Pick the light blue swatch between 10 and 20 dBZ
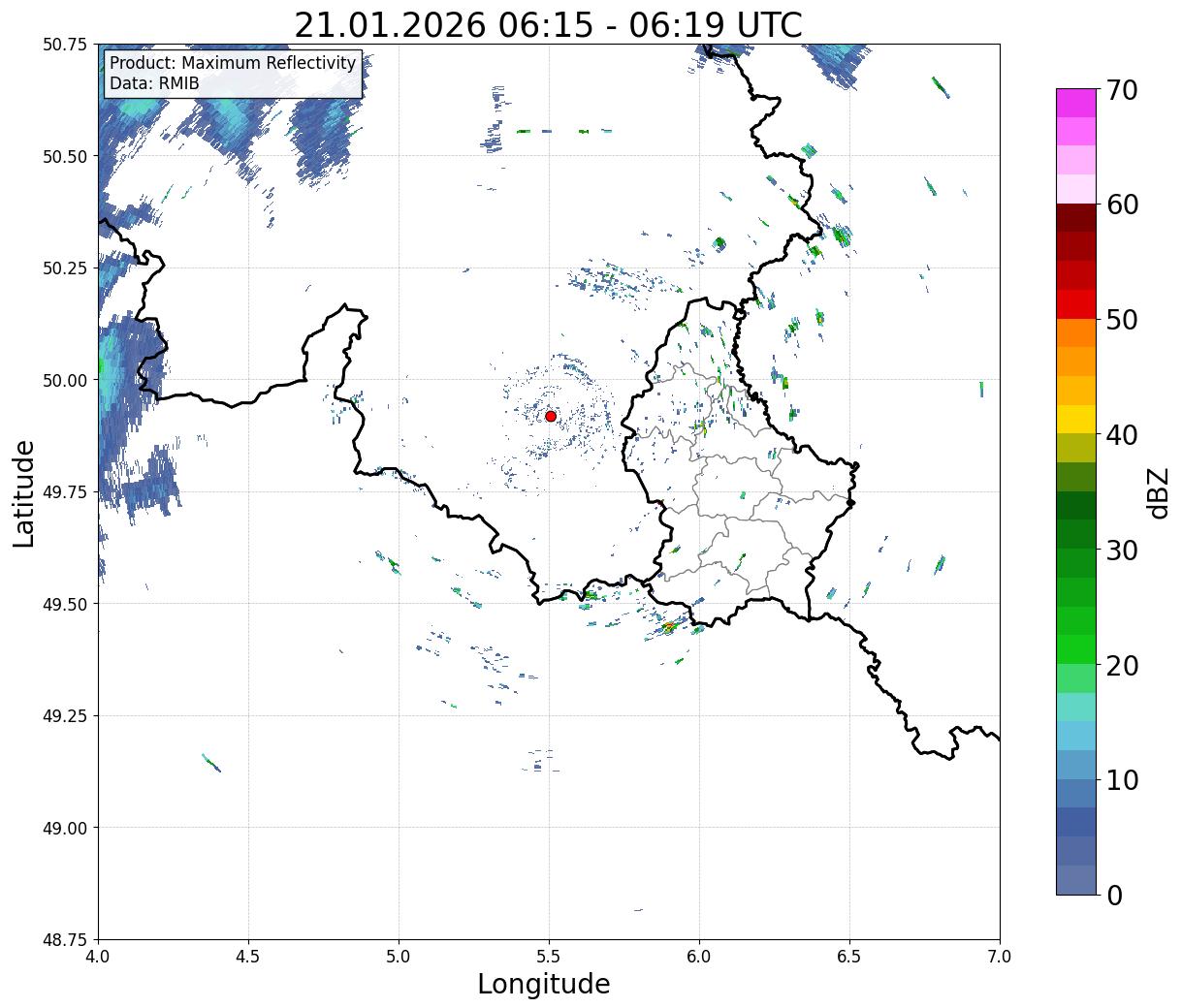This screenshot has height=1008, width=1182. pos(1076,736)
